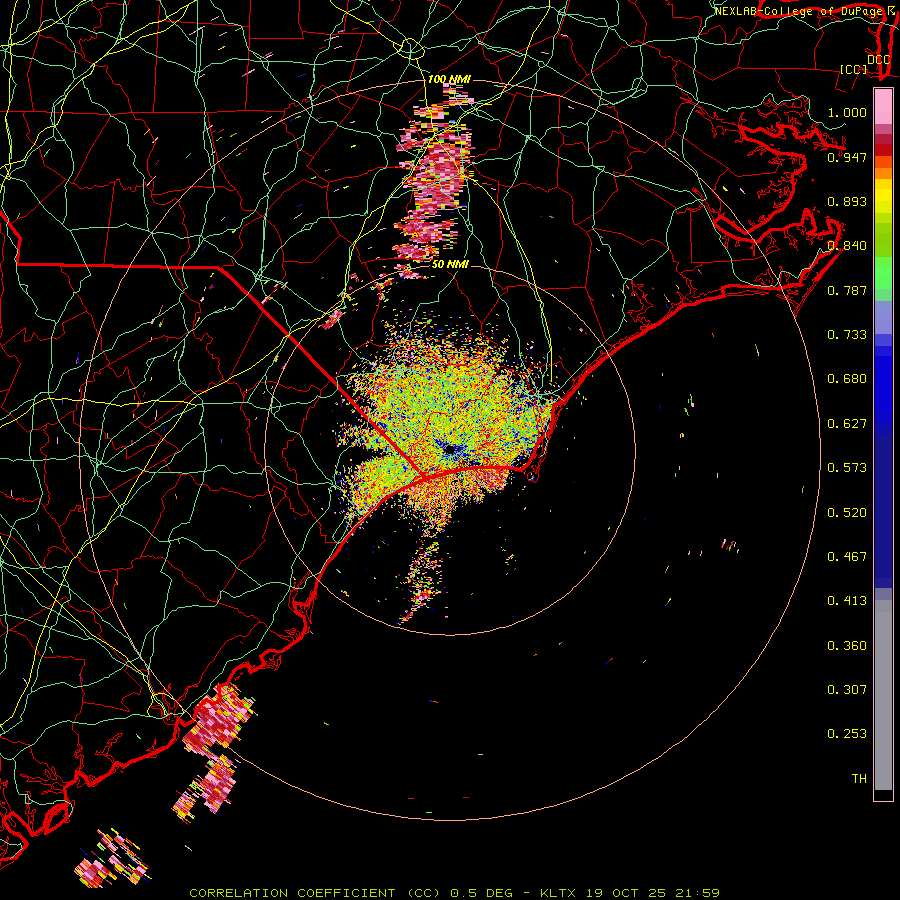Click the 0.947 scale value
900x900 pixels.
[x=847, y=157]
